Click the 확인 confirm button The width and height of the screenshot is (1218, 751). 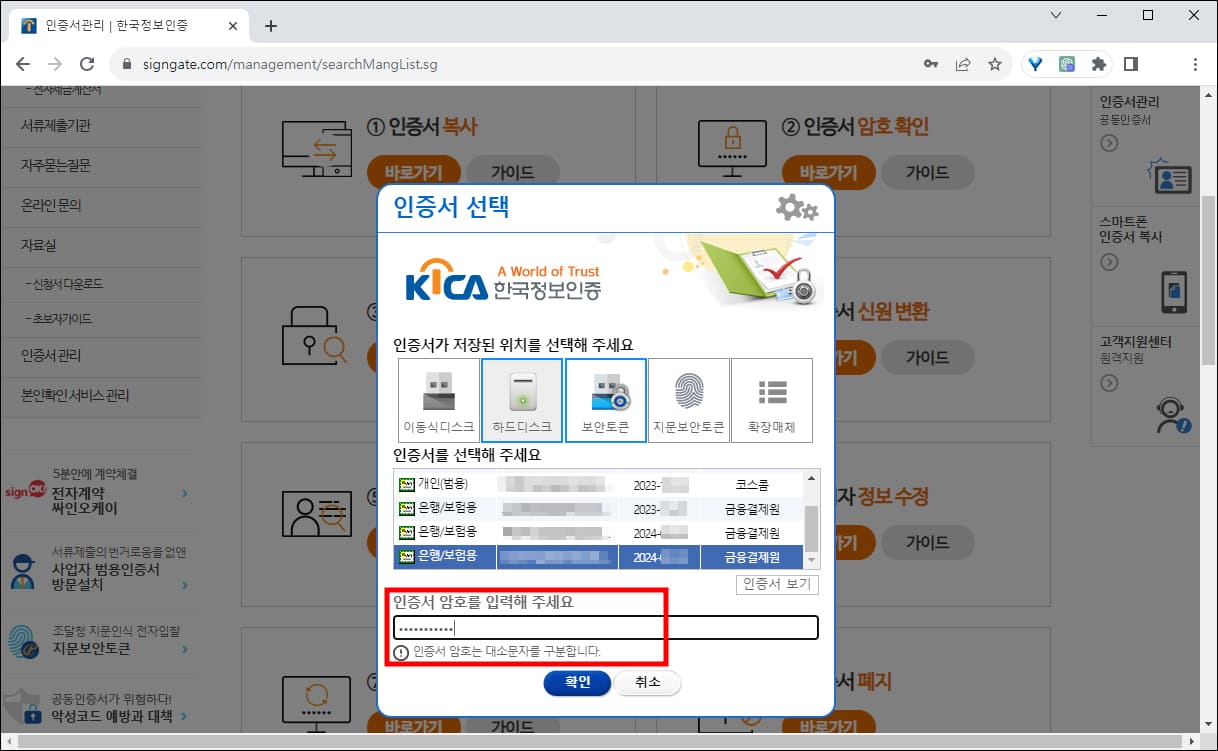tap(577, 683)
